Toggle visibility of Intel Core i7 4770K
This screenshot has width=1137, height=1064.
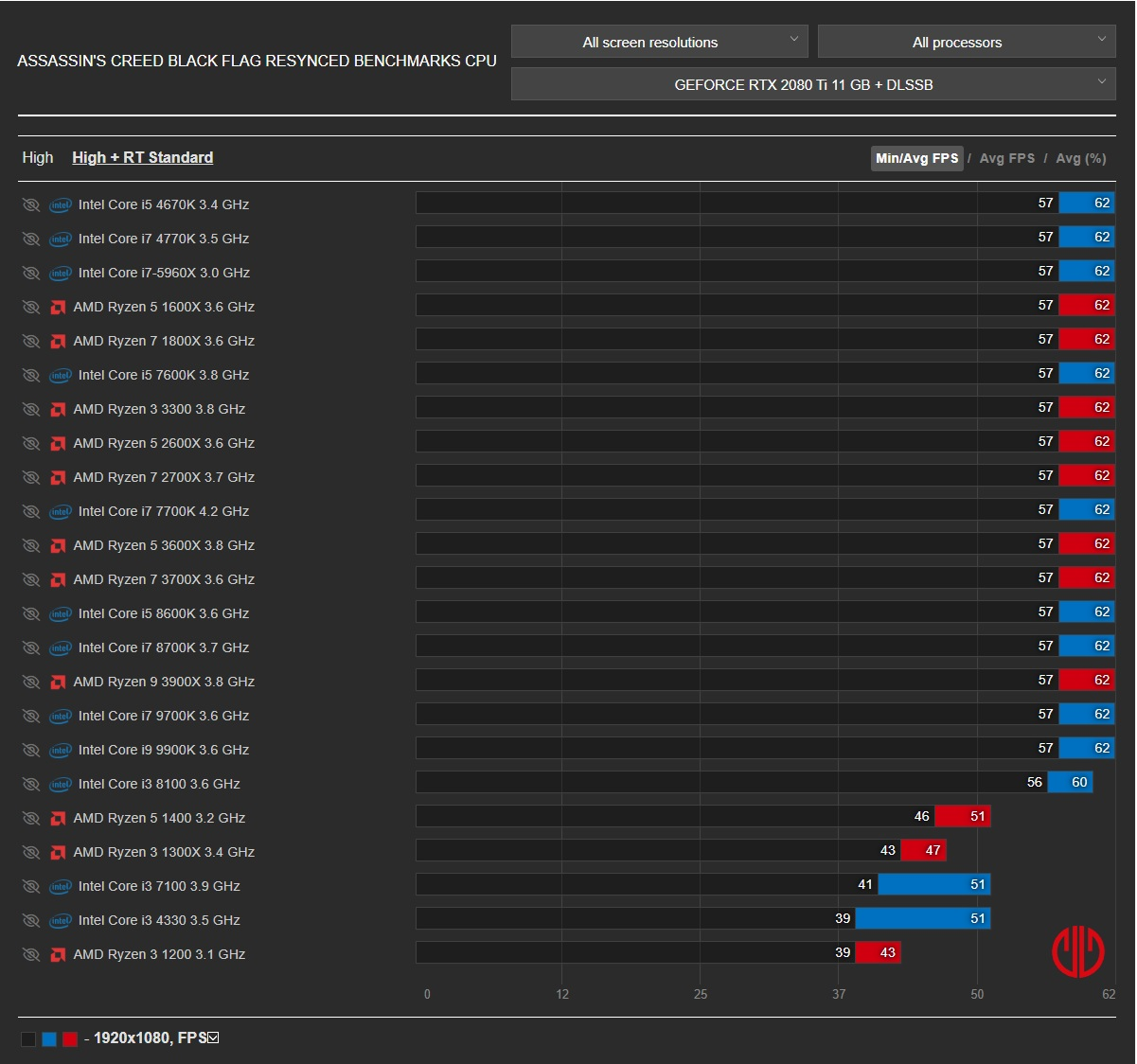[30, 239]
